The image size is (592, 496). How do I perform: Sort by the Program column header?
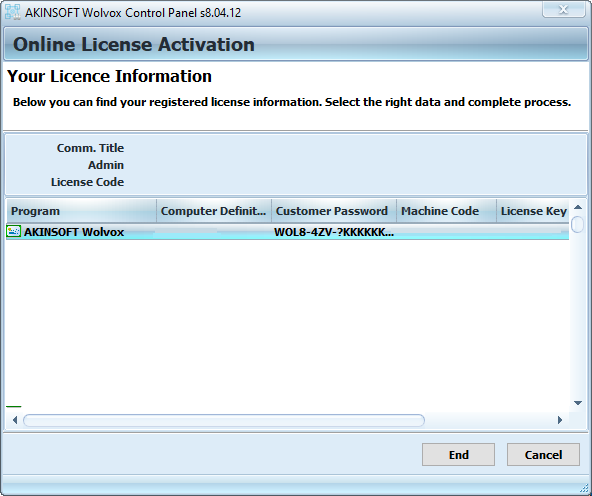click(81, 211)
